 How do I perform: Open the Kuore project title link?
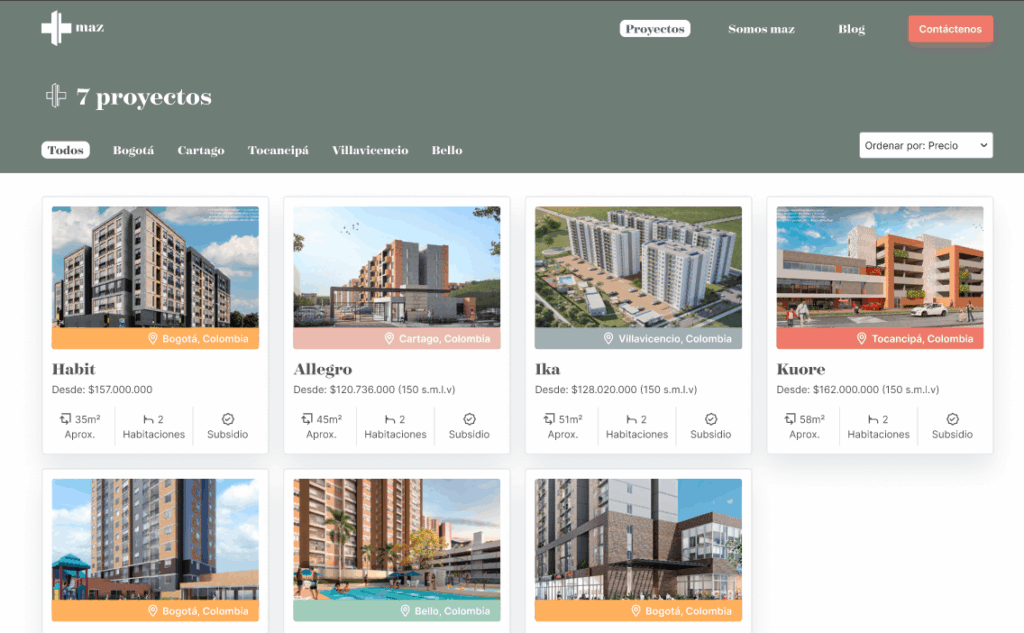(801, 369)
